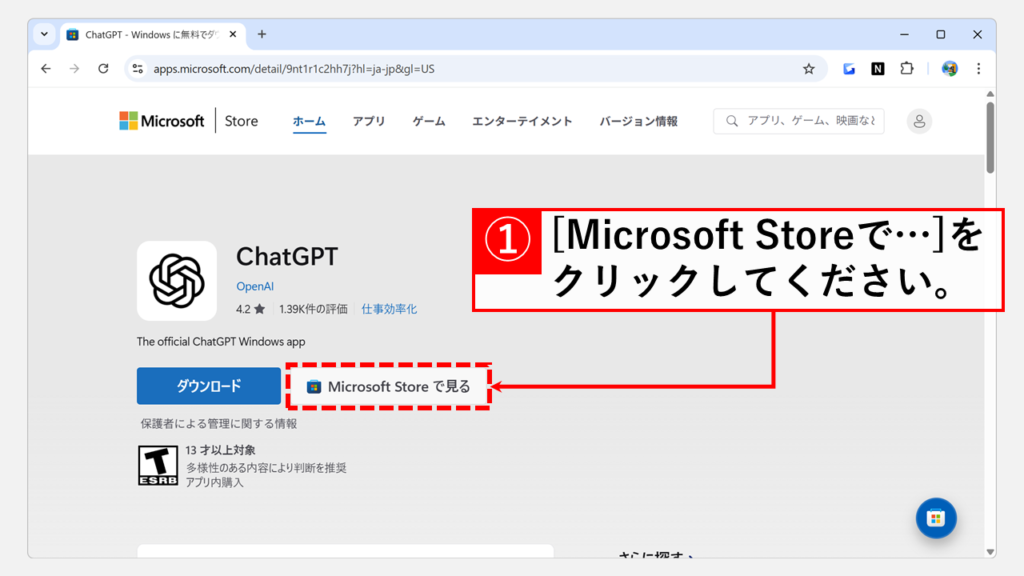Click the ChatGPT app title
This screenshot has height=576, width=1024.
(287, 257)
